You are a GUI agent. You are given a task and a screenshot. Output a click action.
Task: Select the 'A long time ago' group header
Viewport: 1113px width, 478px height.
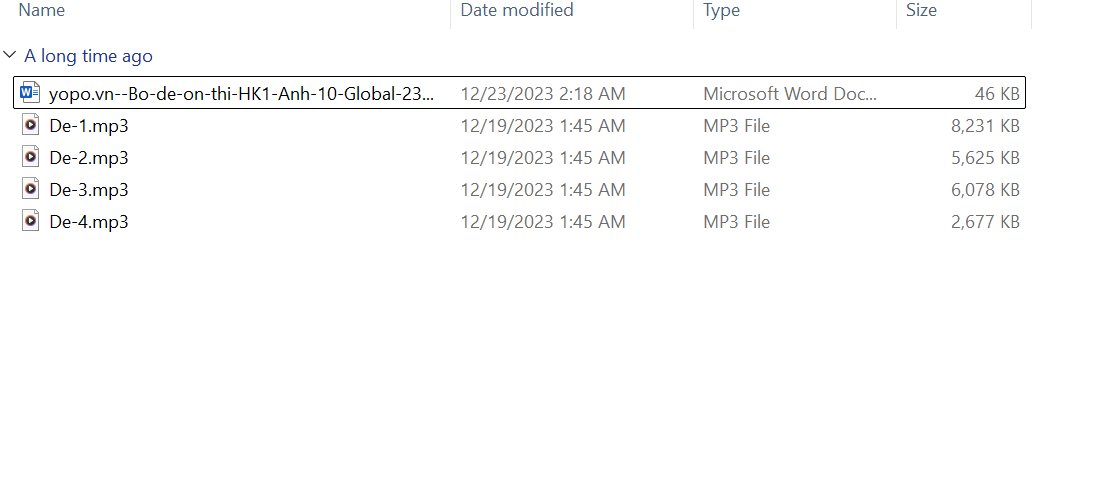[x=88, y=56]
